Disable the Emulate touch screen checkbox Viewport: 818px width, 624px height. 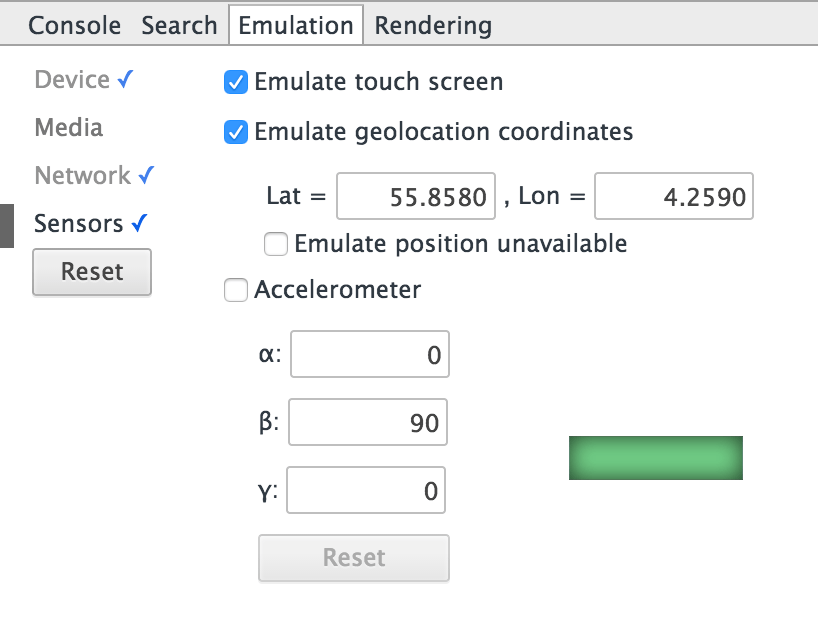pos(235,82)
